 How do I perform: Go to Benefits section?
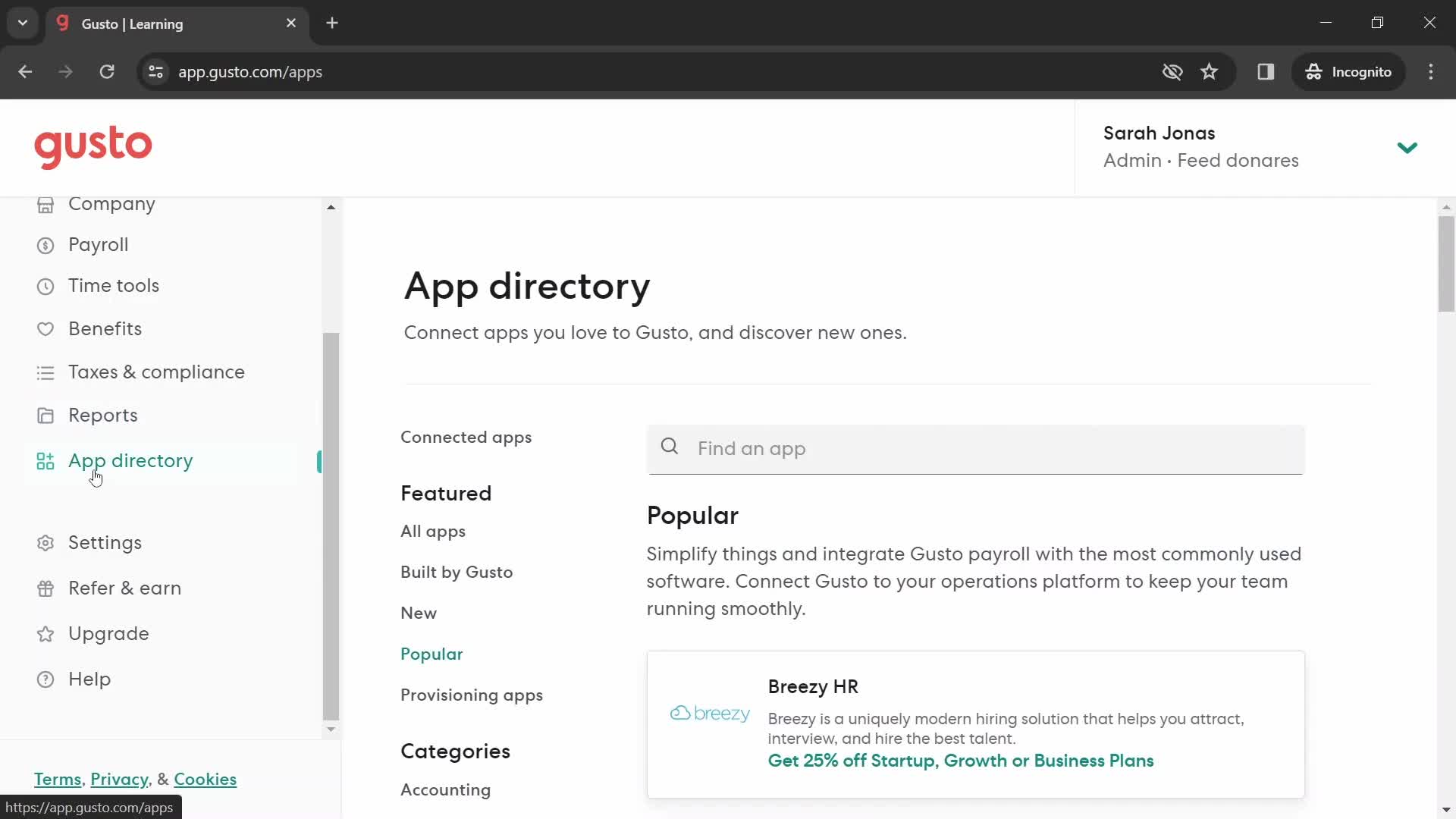coord(105,329)
